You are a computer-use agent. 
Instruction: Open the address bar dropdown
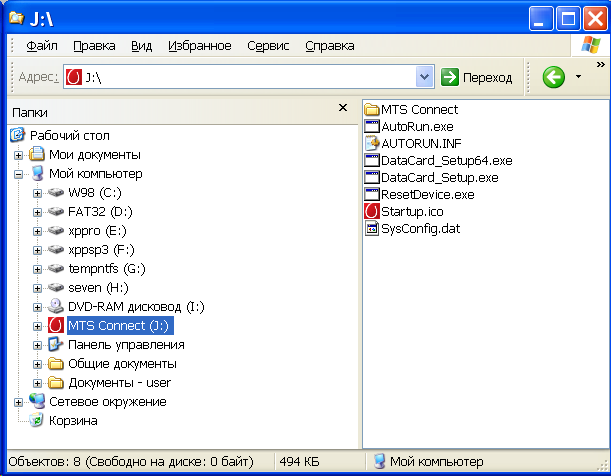click(x=424, y=77)
